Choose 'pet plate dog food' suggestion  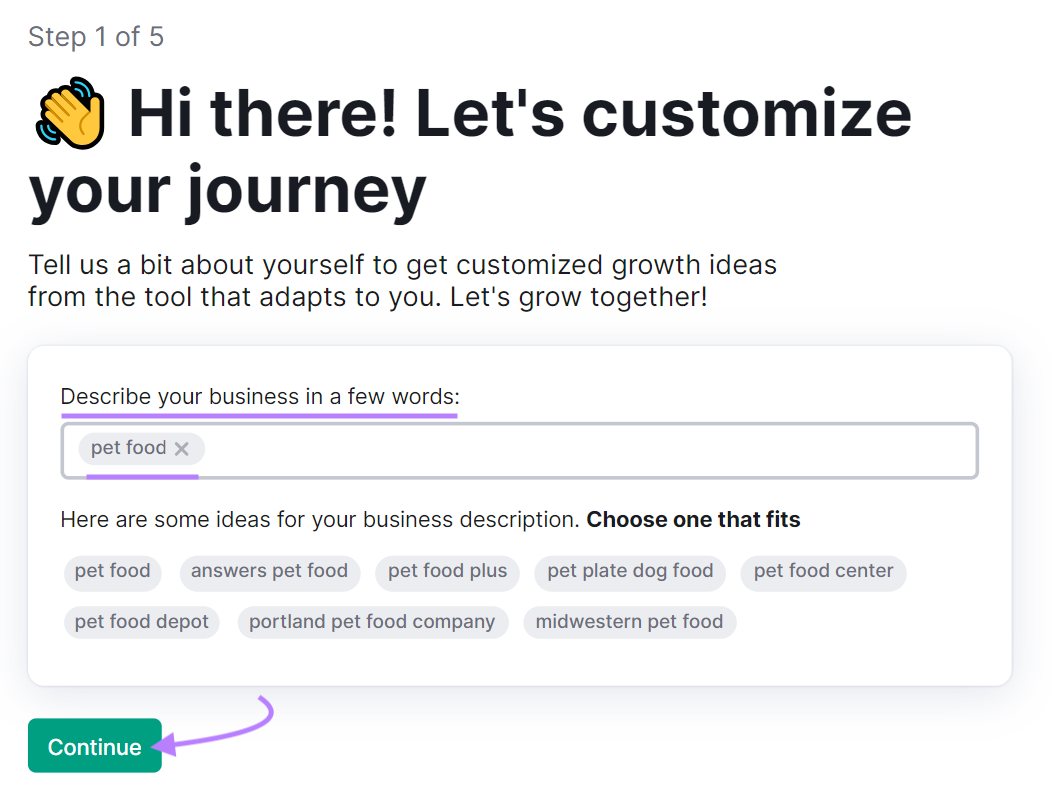pyautogui.click(x=630, y=572)
